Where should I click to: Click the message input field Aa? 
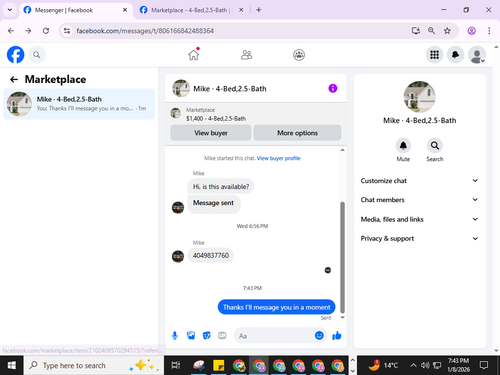tap(275, 336)
